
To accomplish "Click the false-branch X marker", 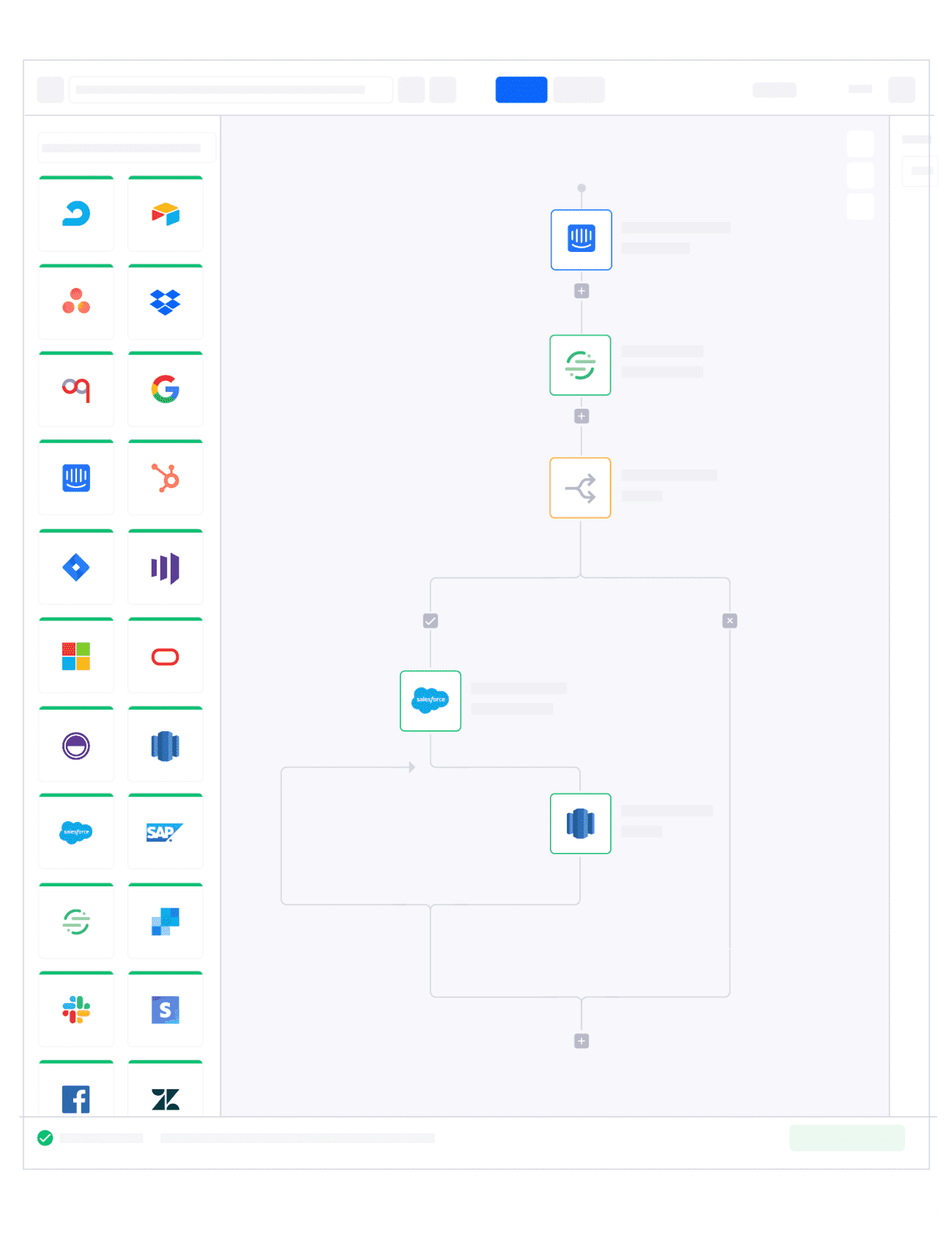I will [x=730, y=620].
